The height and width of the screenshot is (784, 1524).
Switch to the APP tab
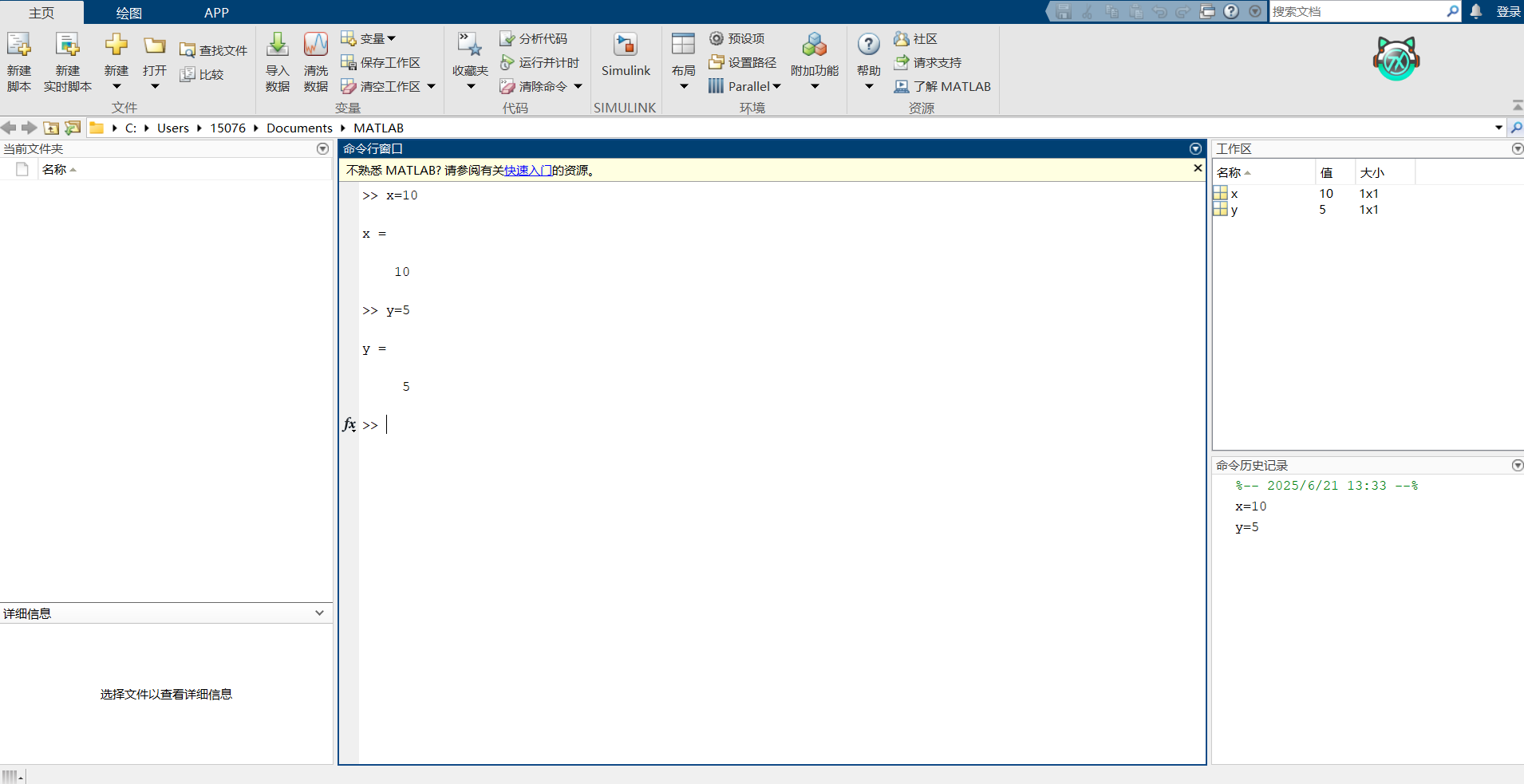pyautogui.click(x=216, y=13)
